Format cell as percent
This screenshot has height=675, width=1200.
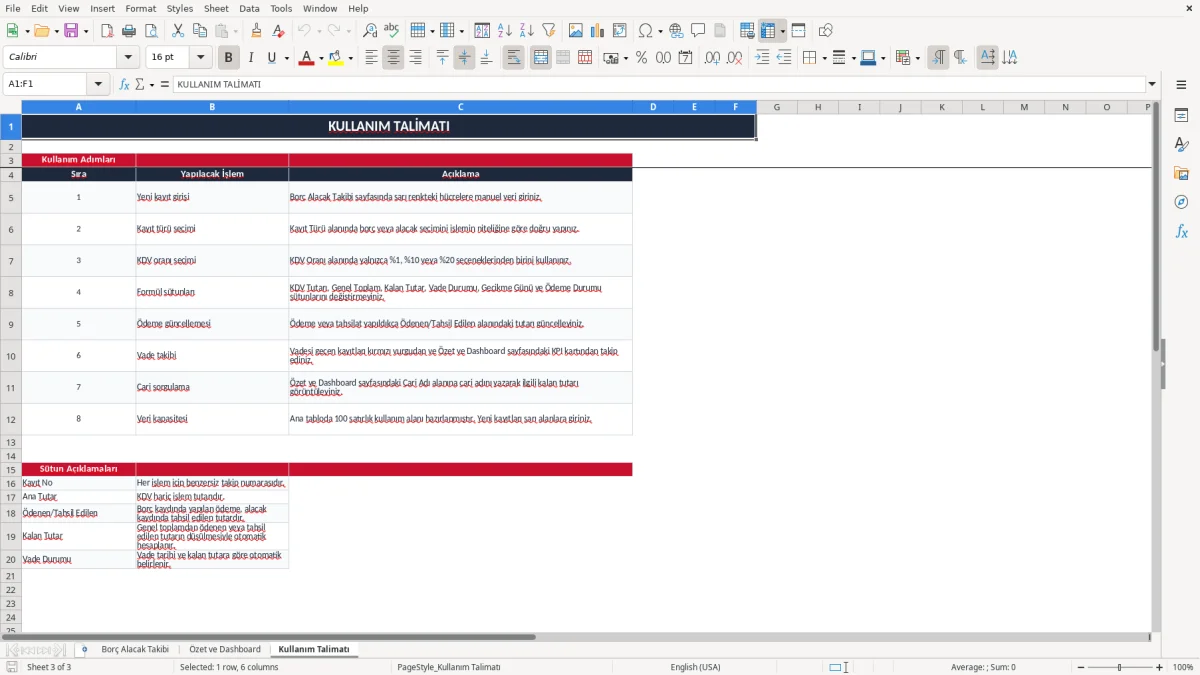[x=641, y=58]
